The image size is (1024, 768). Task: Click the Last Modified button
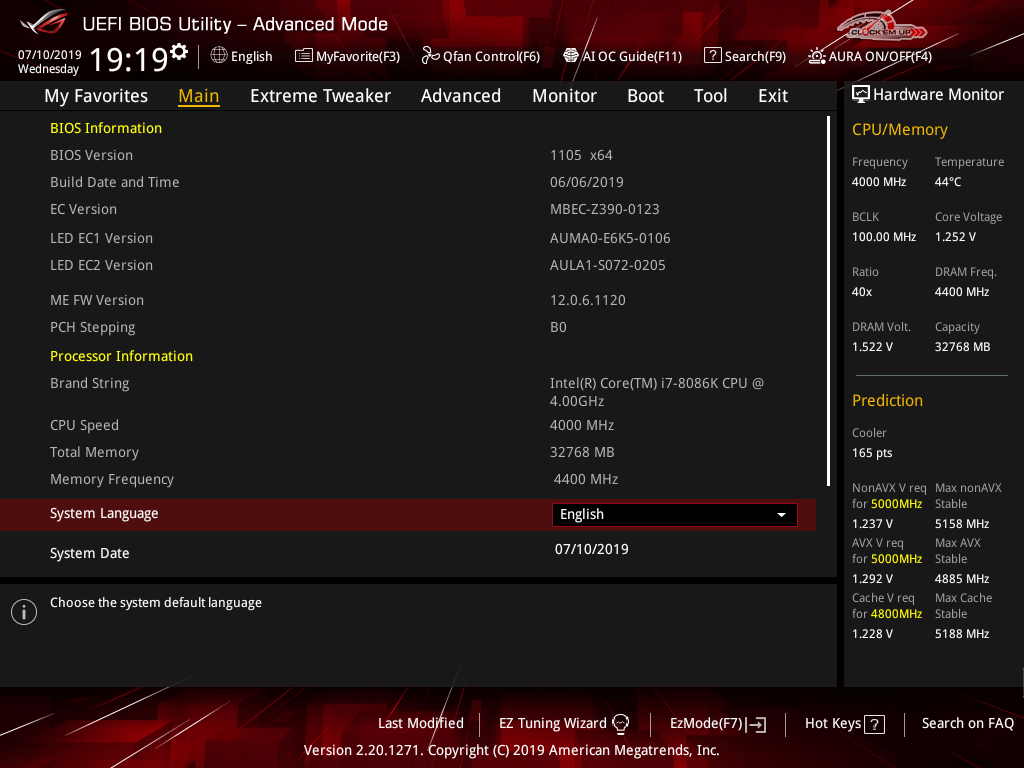point(421,723)
